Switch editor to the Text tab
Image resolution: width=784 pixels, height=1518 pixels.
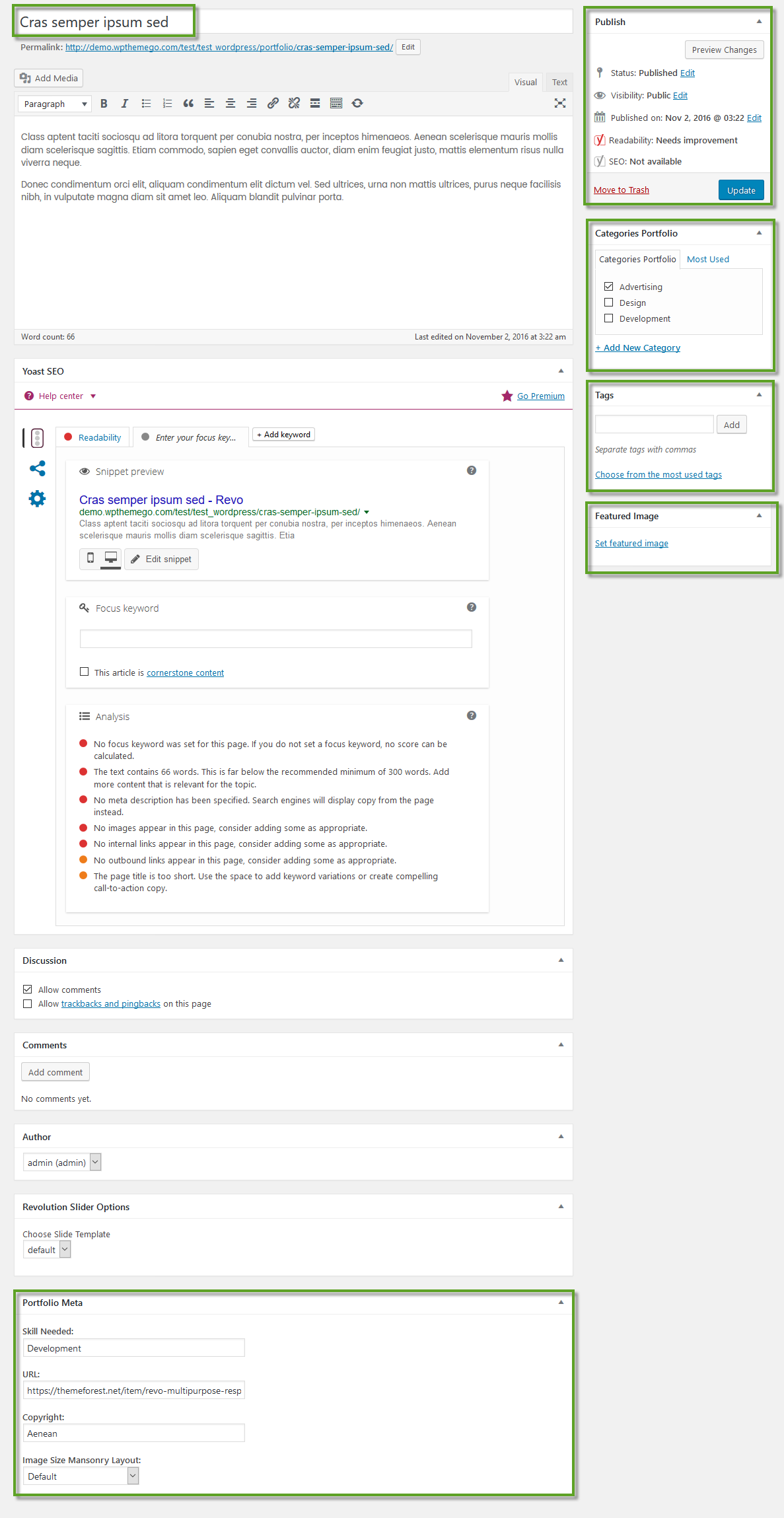point(559,83)
